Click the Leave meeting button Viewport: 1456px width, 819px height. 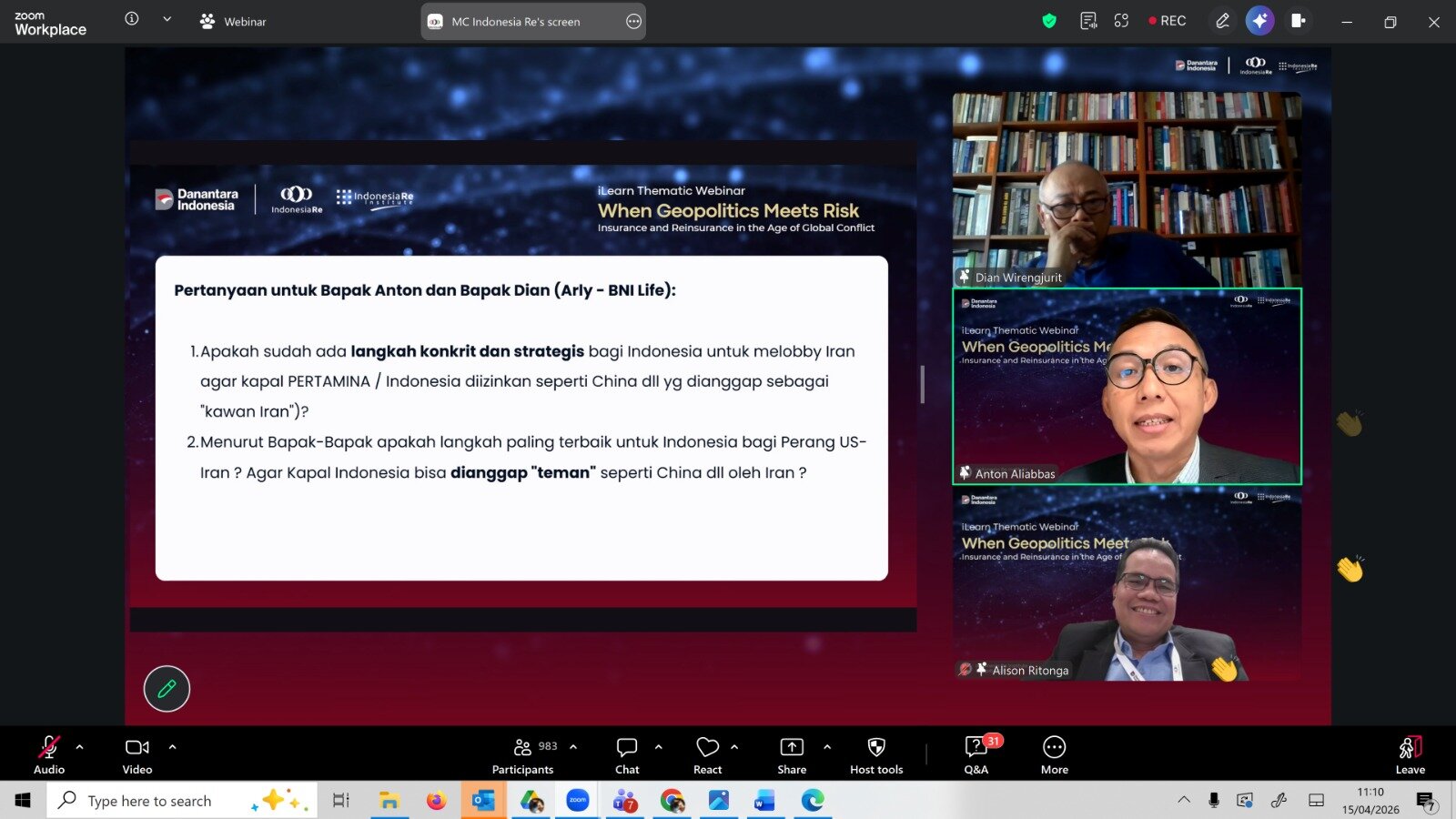pos(1410,754)
